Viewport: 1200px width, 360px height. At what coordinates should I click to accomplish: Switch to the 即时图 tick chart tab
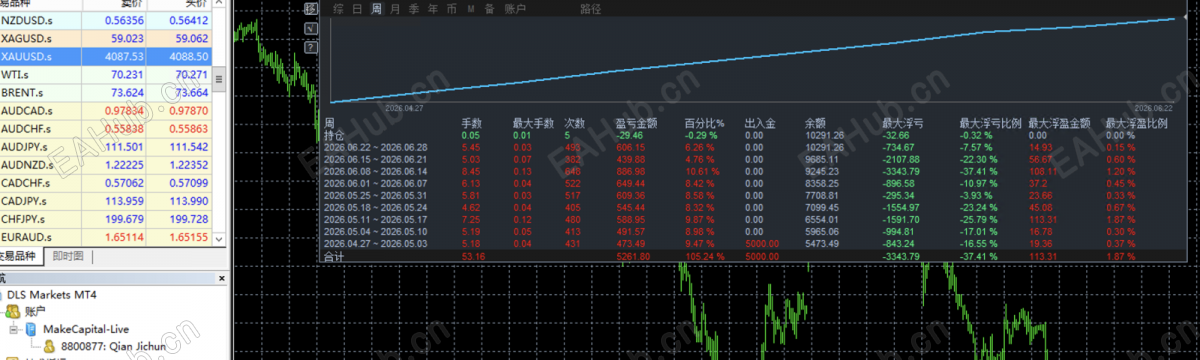point(68,256)
